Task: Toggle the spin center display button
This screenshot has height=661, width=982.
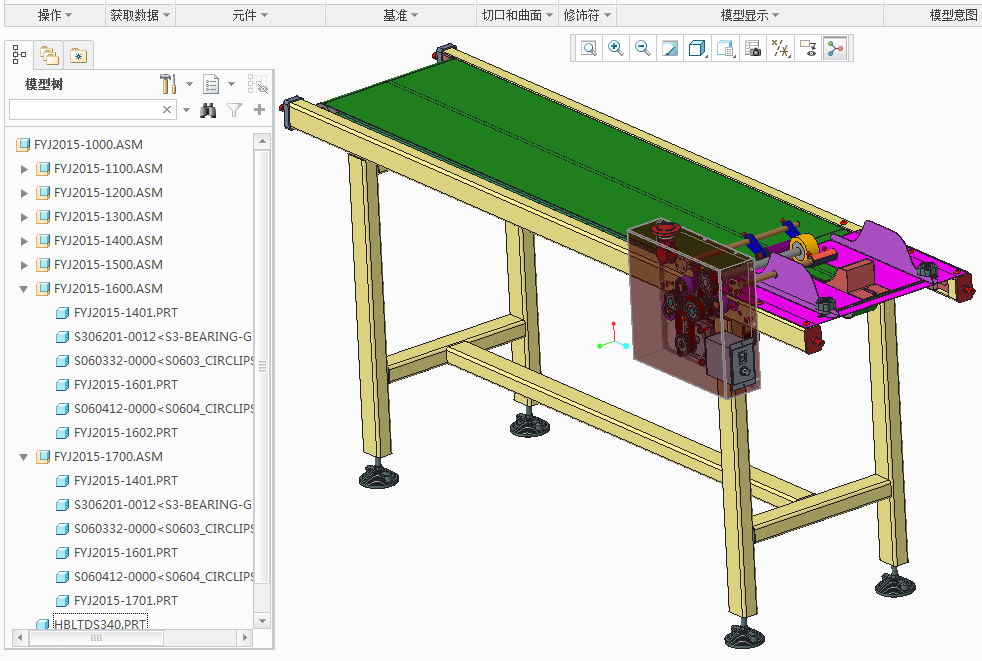Action: click(x=834, y=48)
